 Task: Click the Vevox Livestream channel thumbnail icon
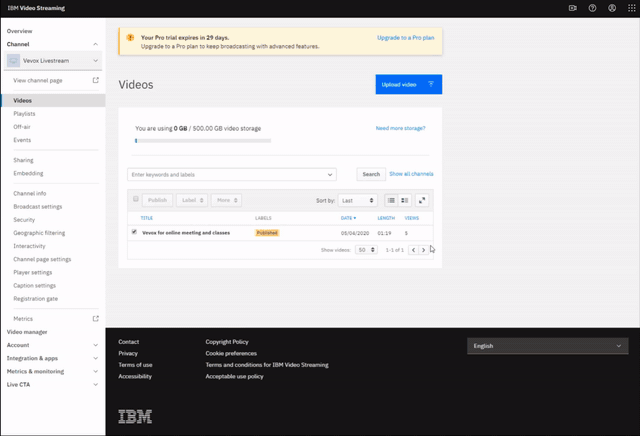(x=13, y=60)
